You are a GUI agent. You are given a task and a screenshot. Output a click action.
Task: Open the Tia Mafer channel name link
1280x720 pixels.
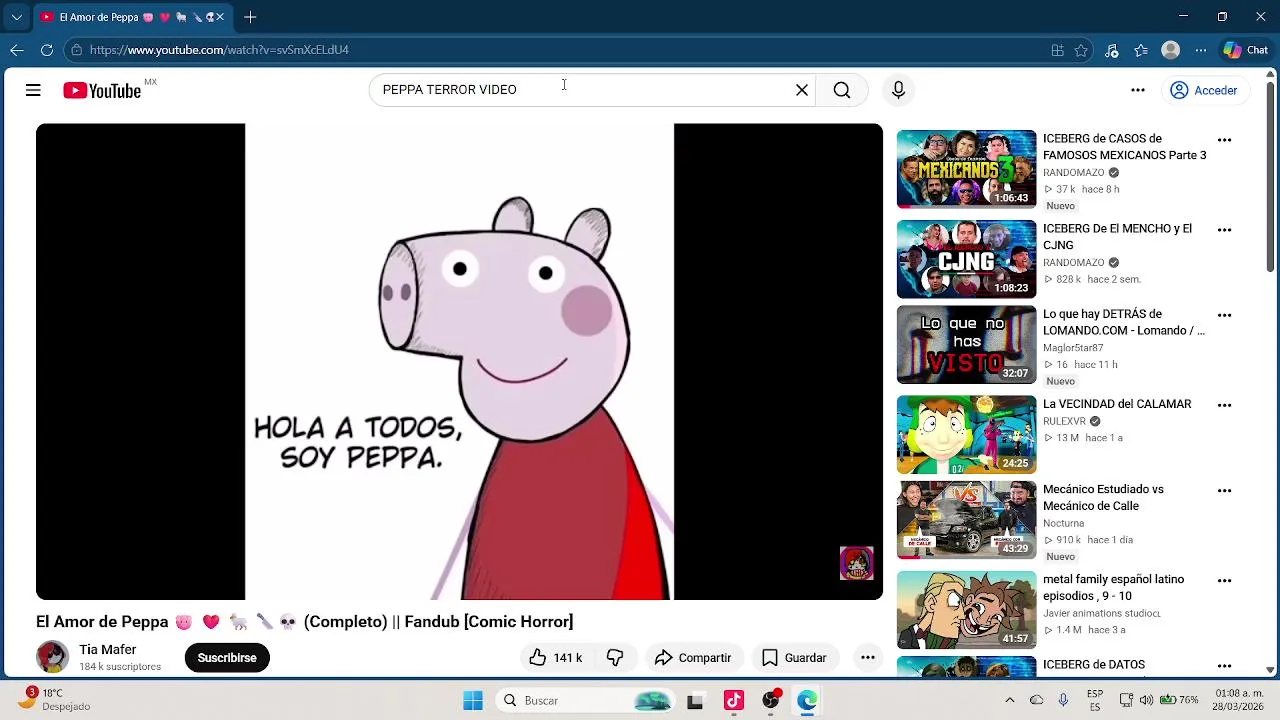[x=108, y=650]
